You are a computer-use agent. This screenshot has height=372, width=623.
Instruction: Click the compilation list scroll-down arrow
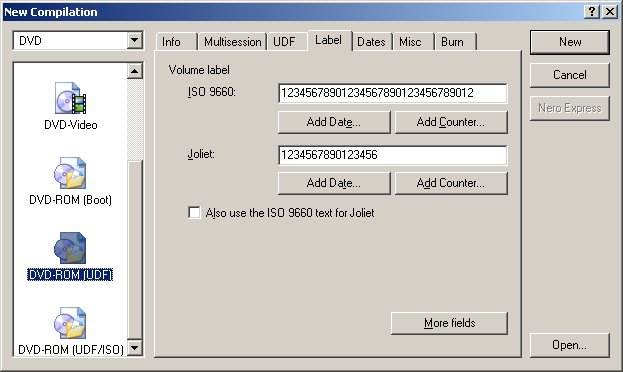pos(135,348)
